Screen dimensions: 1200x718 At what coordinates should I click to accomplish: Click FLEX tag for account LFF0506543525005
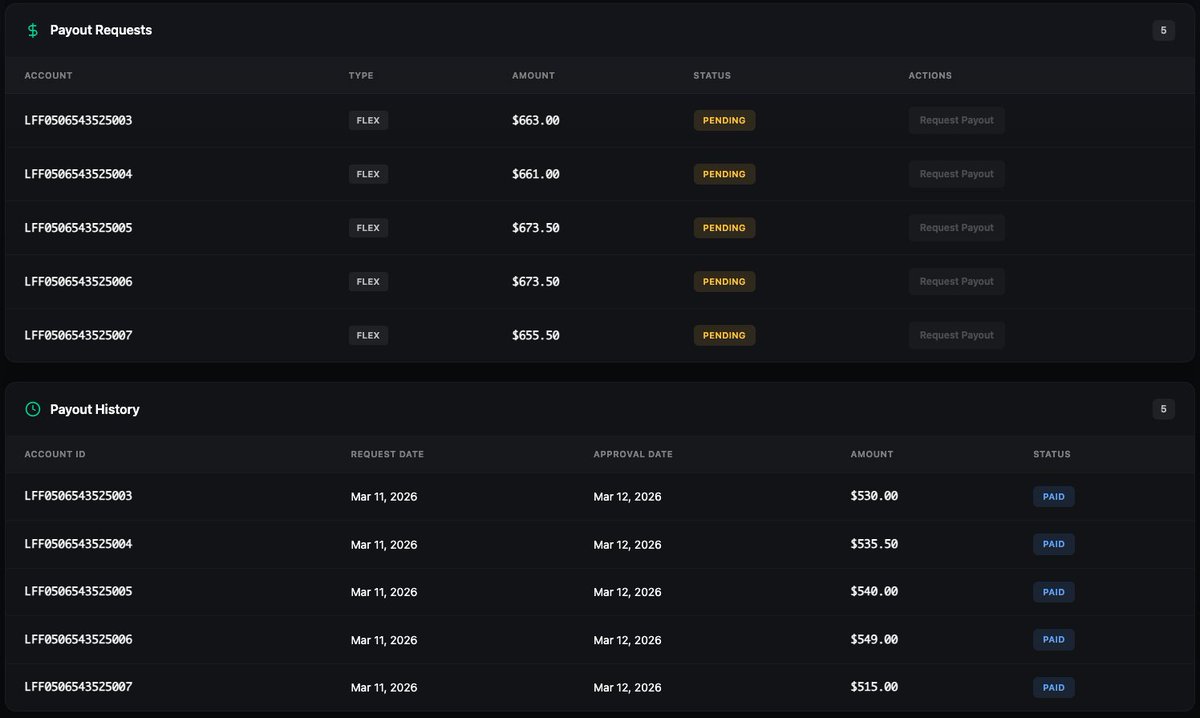[x=368, y=228]
